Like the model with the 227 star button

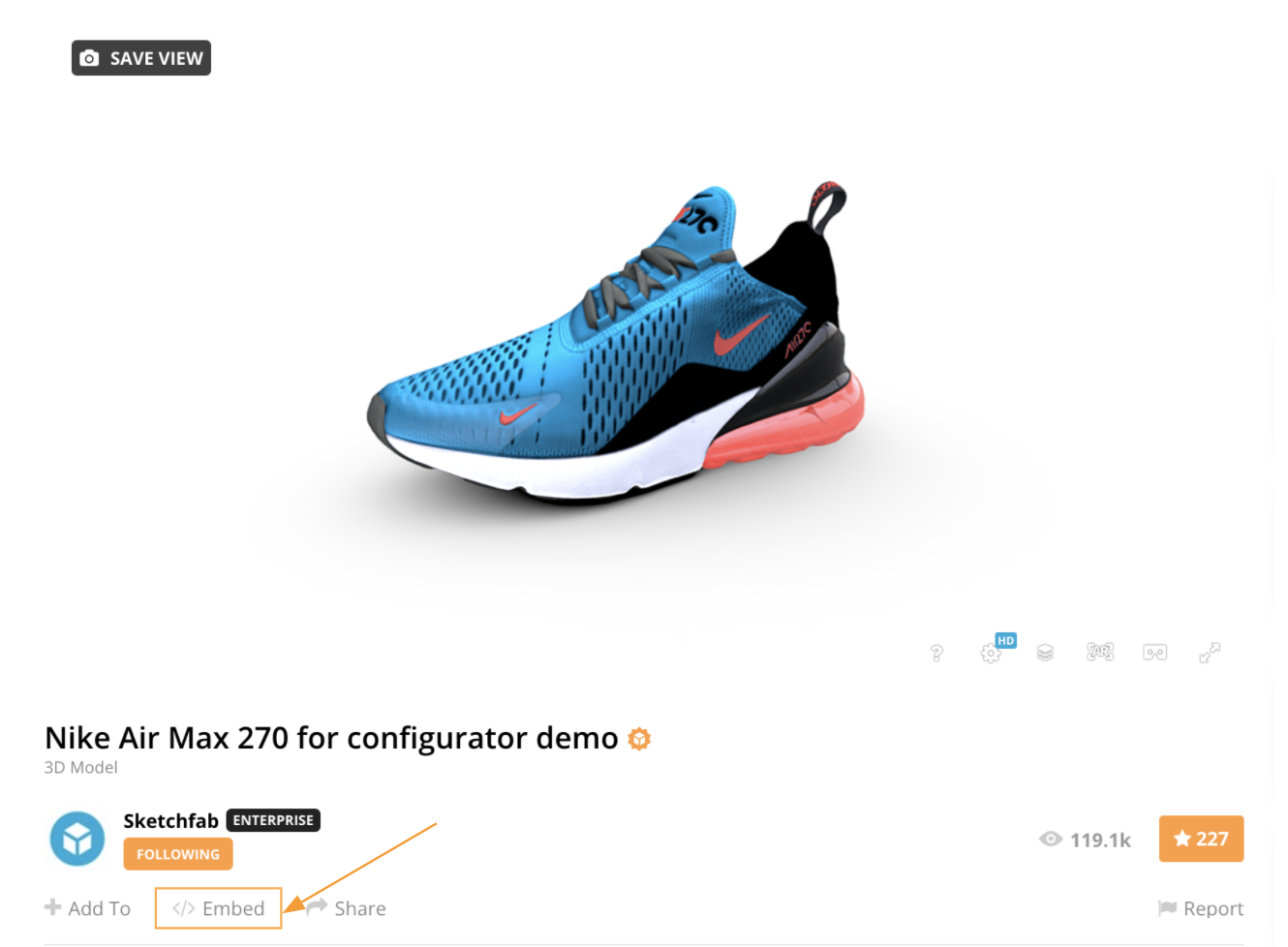point(1201,839)
